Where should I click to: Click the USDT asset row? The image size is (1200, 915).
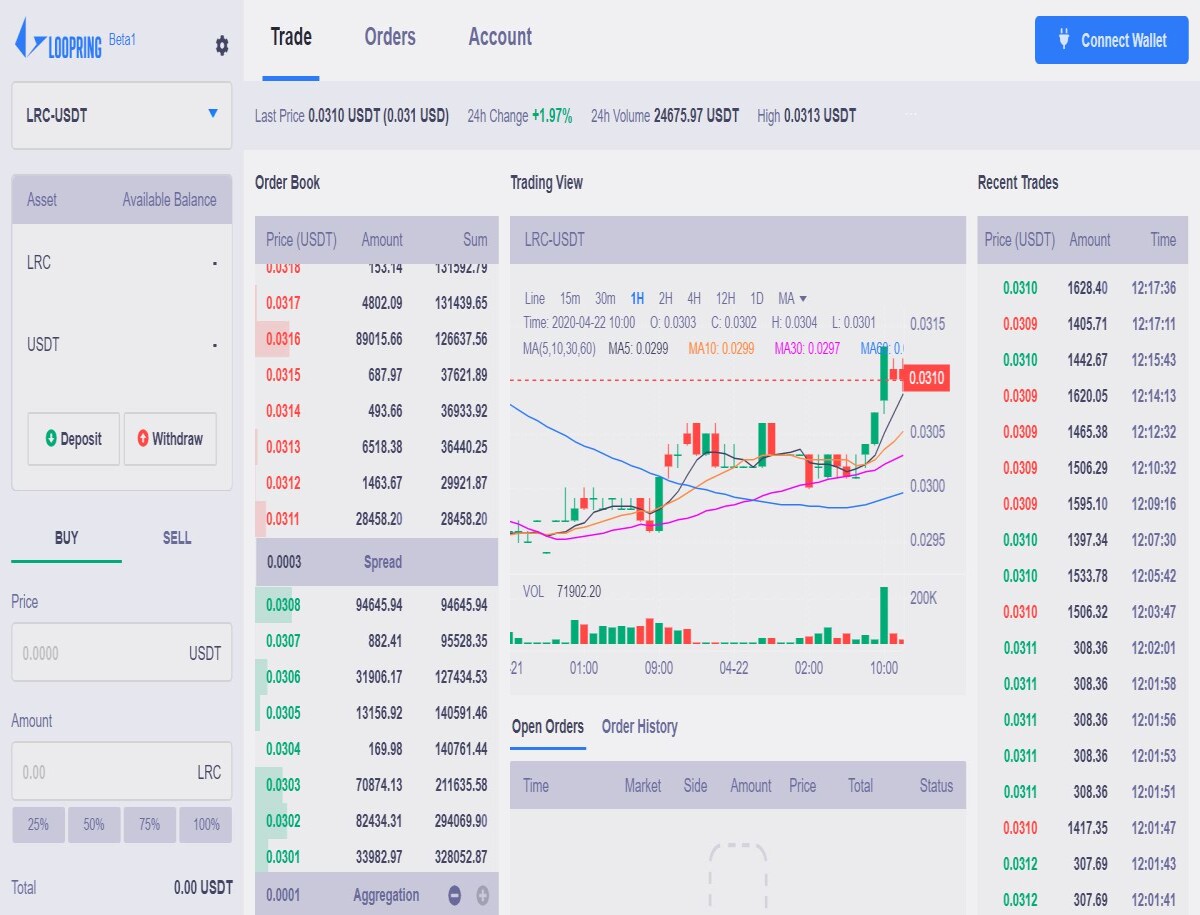(x=122, y=345)
